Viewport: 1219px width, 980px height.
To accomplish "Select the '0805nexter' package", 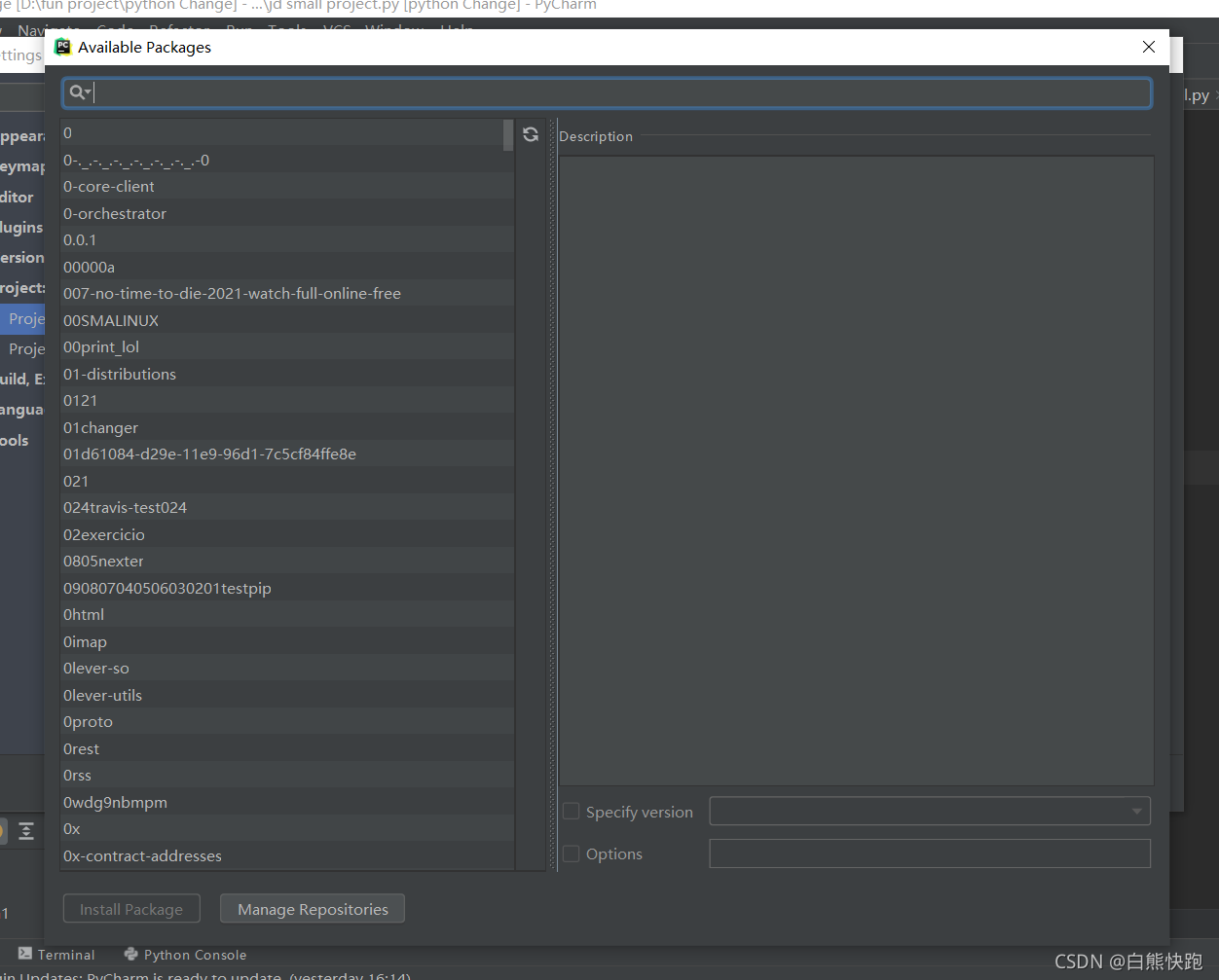I will (287, 562).
